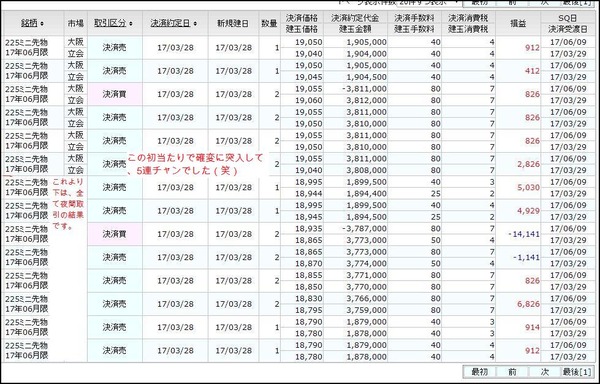Select the 建玉金額 header cell
The width and height of the screenshot is (600, 384).
coord(355,29)
